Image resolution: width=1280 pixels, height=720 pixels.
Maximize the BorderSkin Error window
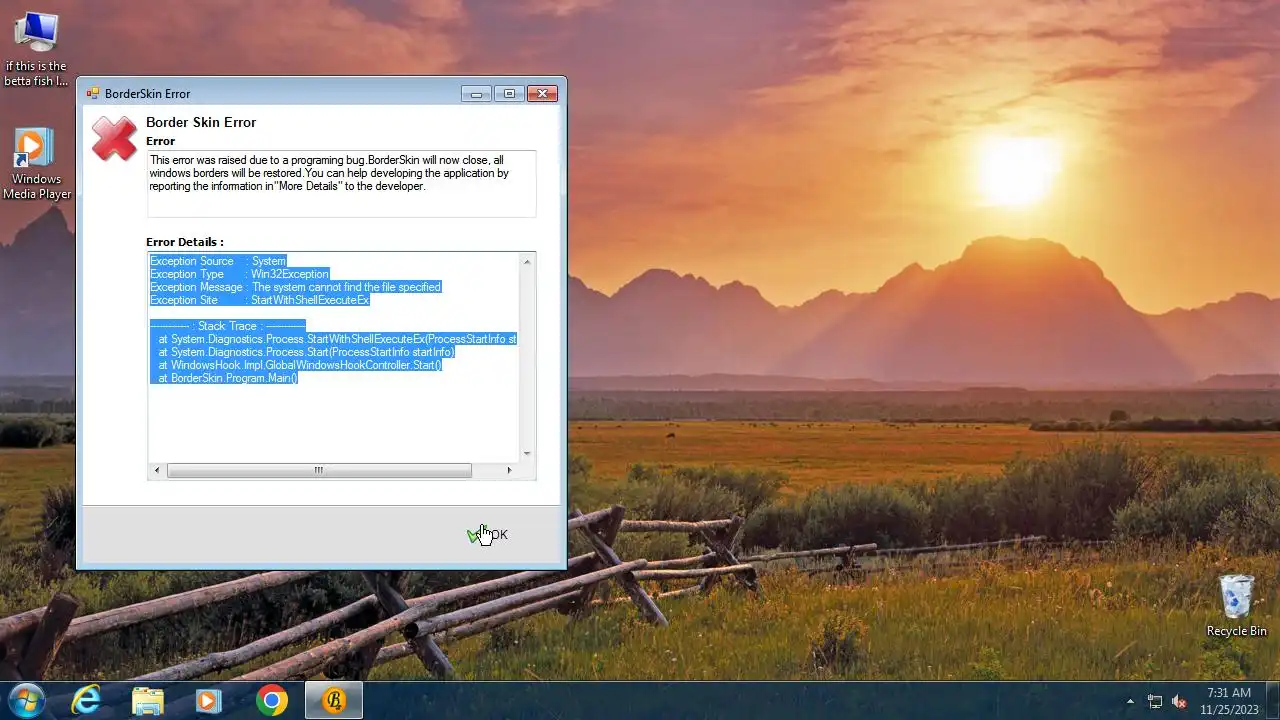click(509, 94)
